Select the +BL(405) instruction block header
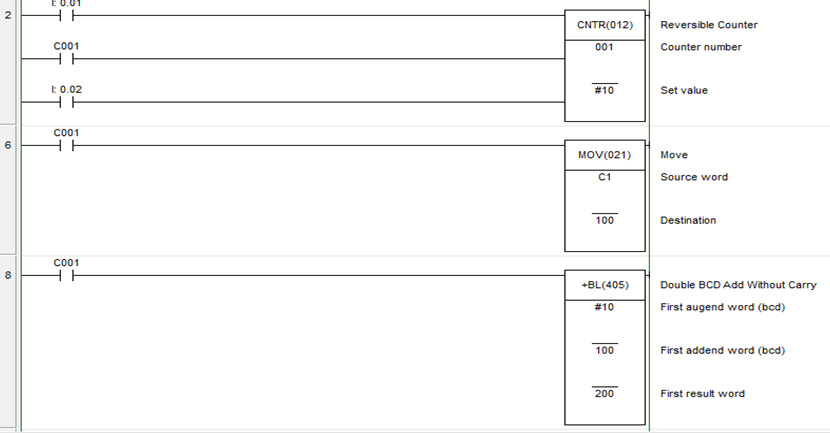This screenshot has width=830, height=433. [606, 285]
